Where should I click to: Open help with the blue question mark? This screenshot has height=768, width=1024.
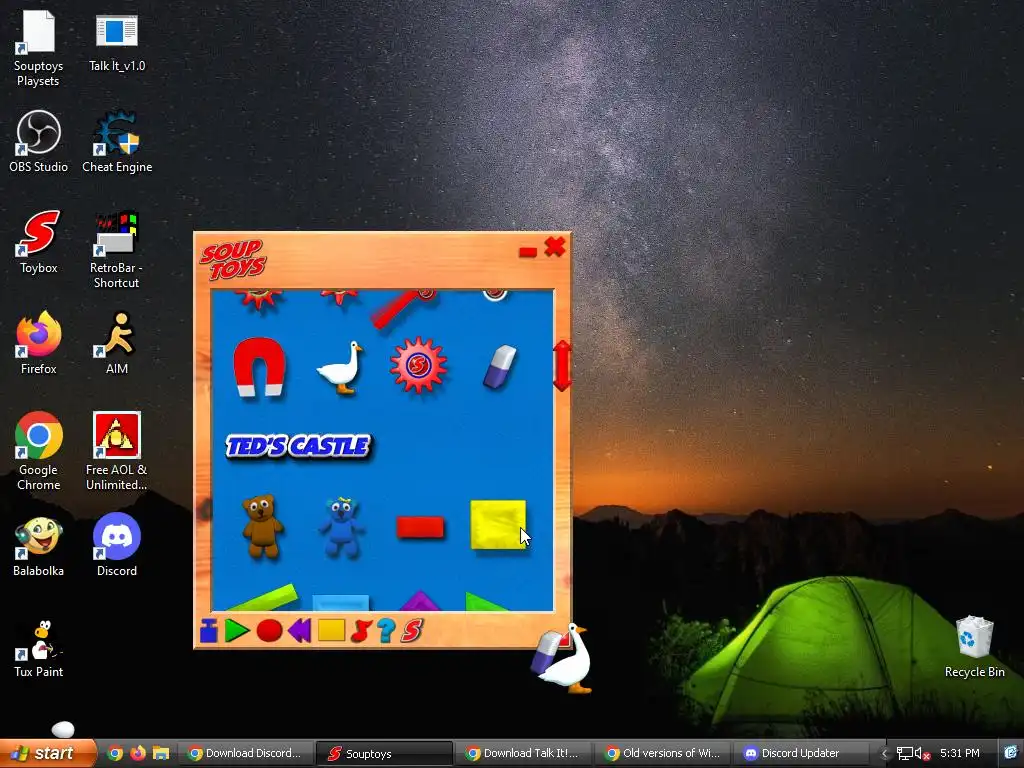click(x=386, y=631)
